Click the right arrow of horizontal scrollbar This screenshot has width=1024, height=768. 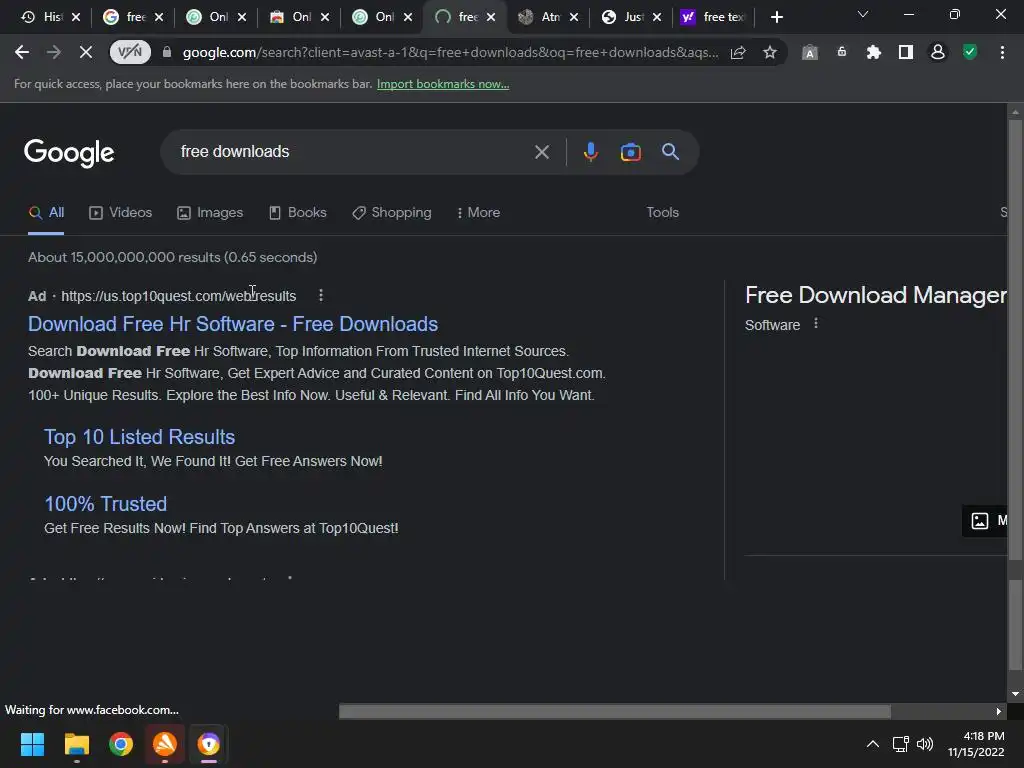click(999, 711)
